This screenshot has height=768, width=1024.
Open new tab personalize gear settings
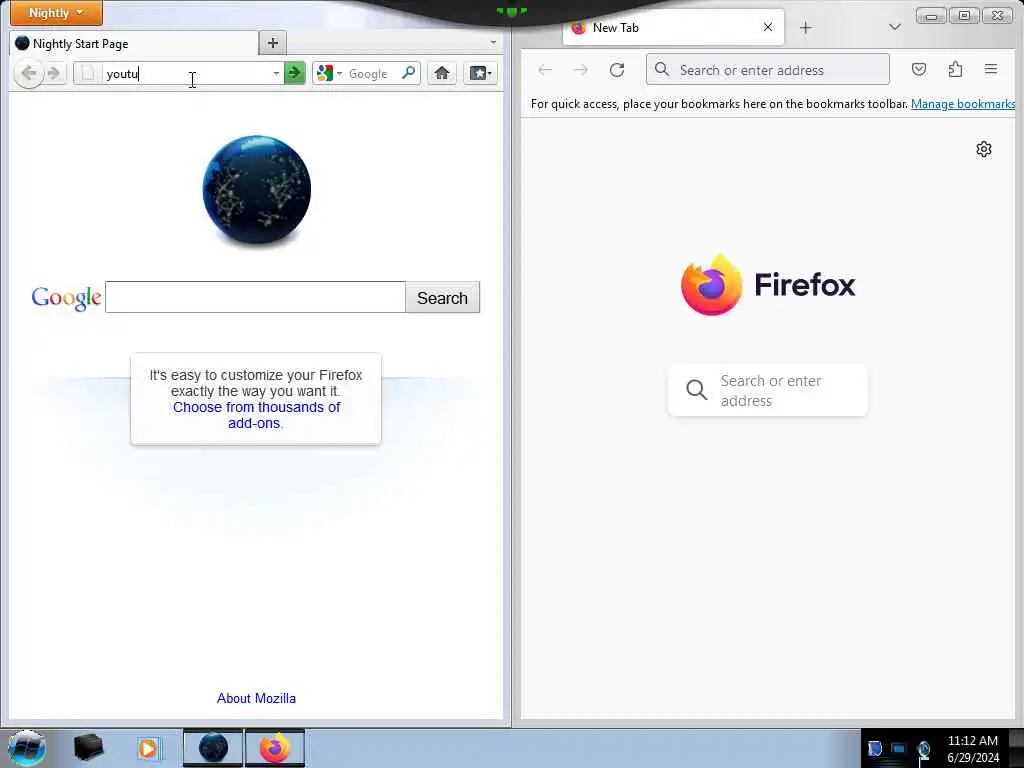[x=984, y=150]
